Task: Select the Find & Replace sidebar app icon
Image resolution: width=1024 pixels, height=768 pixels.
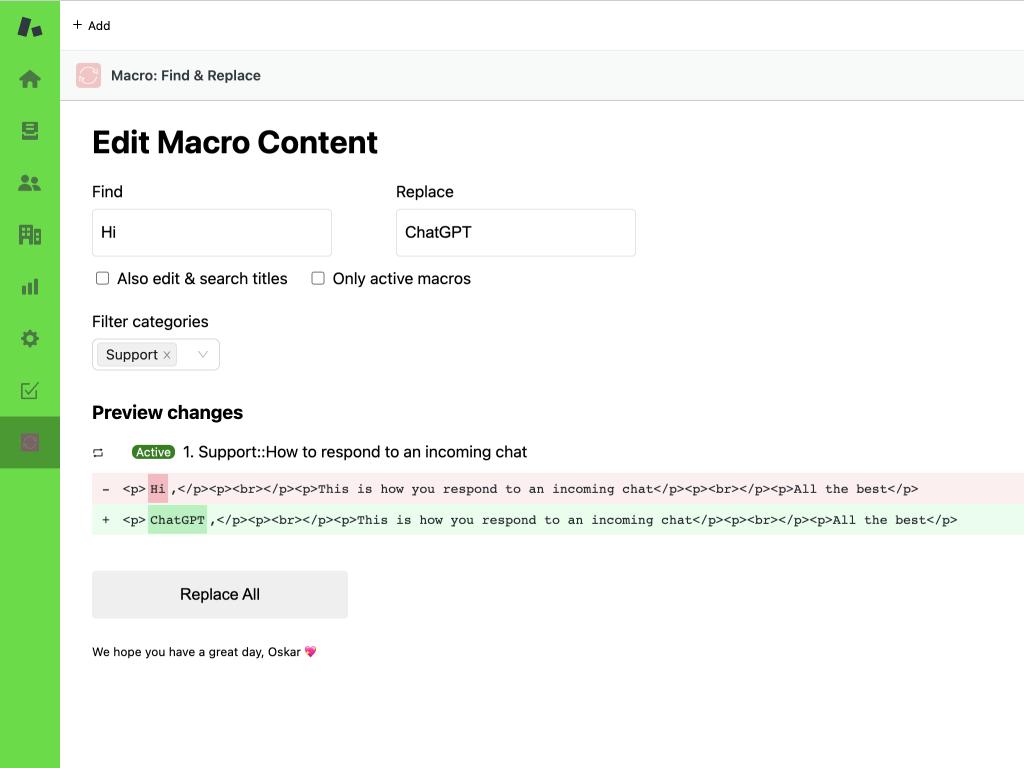Action: tap(30, 442)
